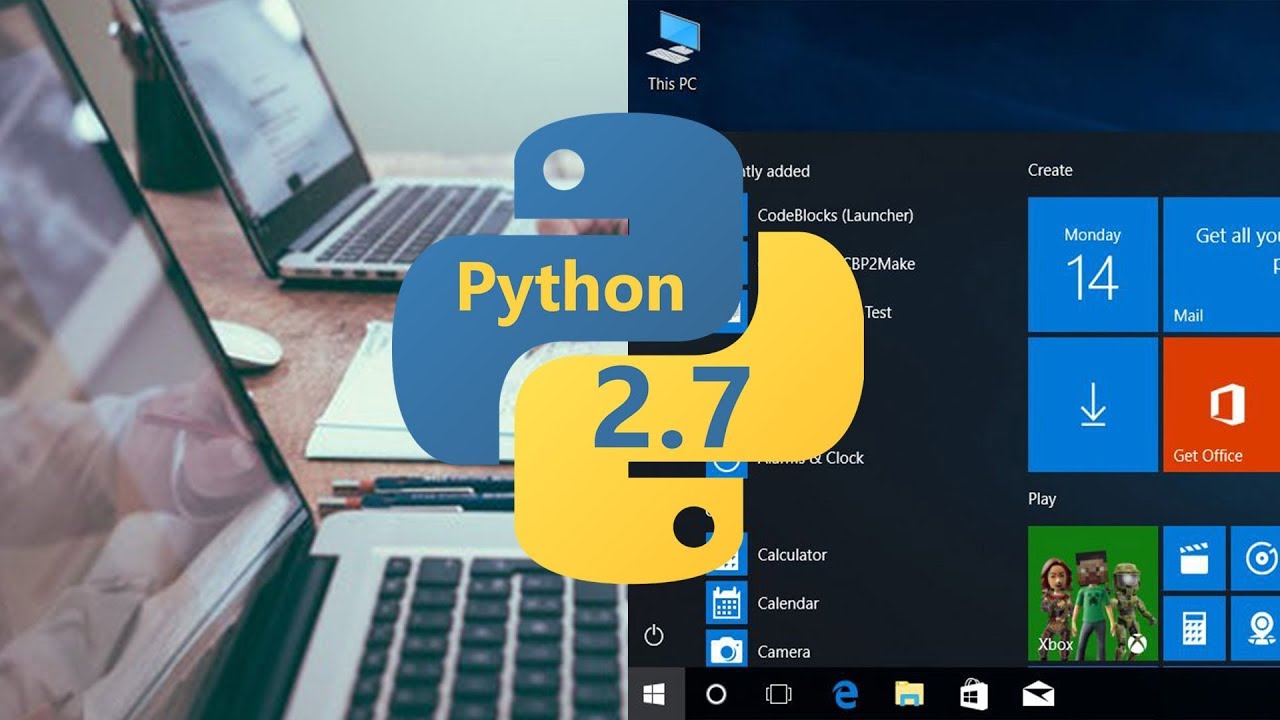Viewport: 1280px width, 720px height.
Task: Select the CodeBlocks (Launcher) entry
Action: tap(835, 215)
